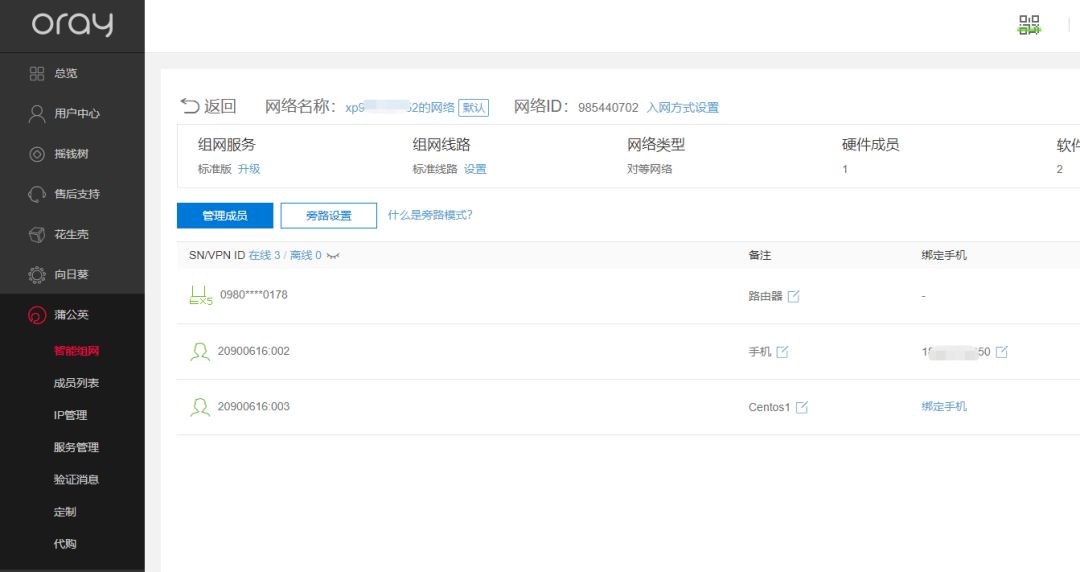Click the back arrow icon next to 返回
This screenshot has height=572, width=1080.
click(x=189, y=105)
